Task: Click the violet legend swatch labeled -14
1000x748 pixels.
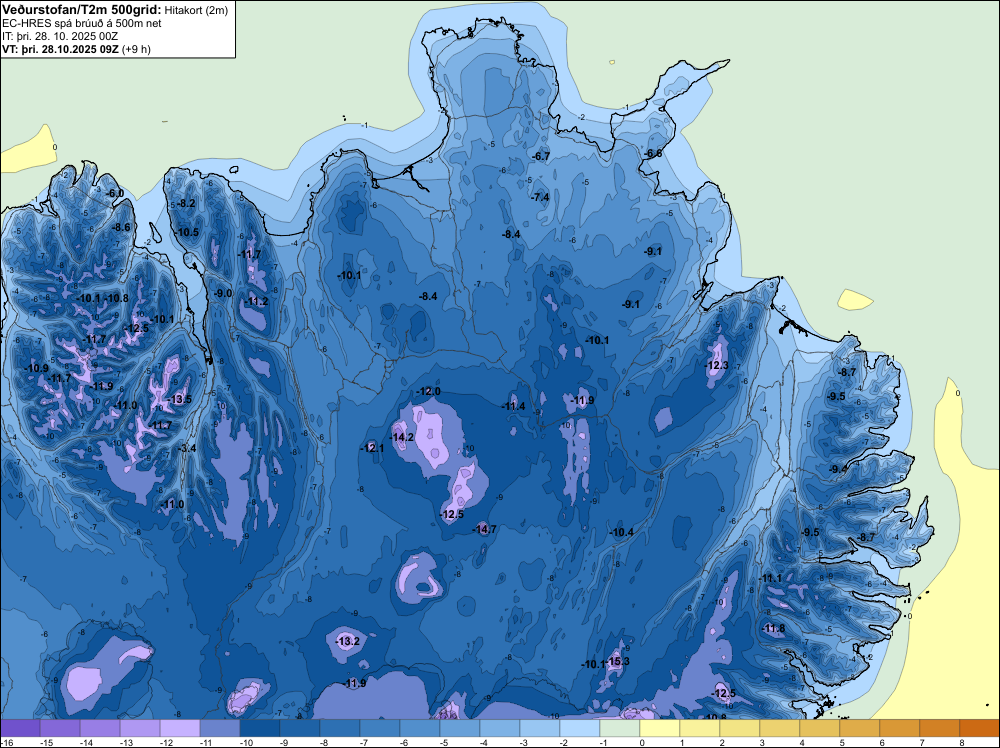Action: (x=99, y=728)
